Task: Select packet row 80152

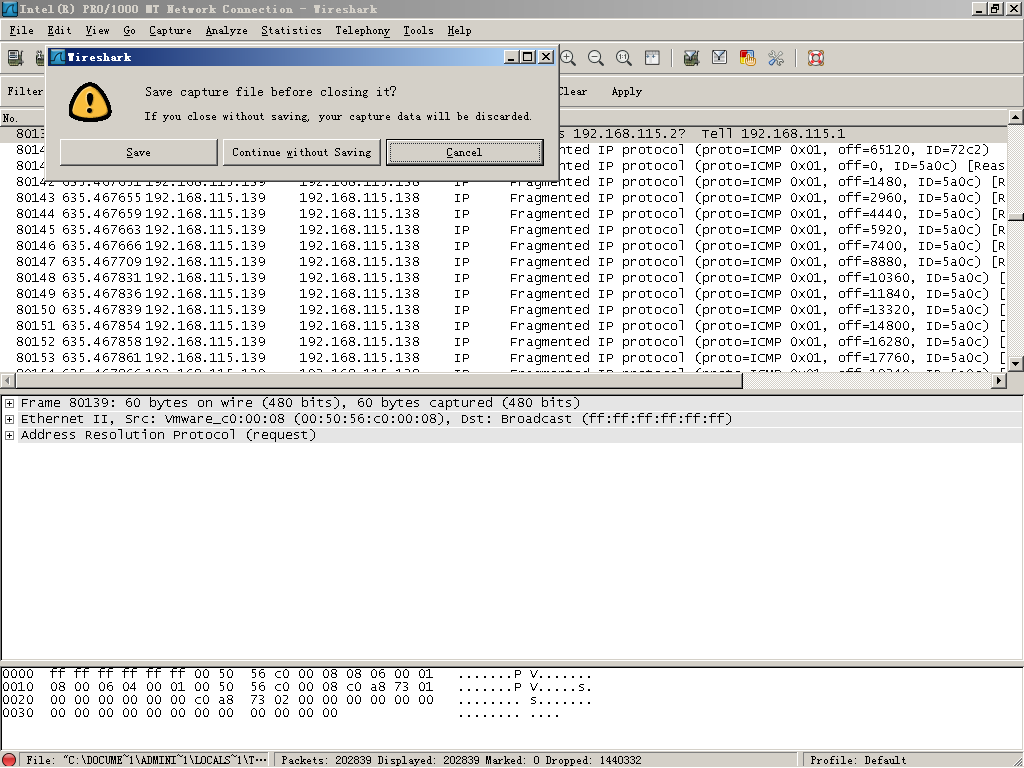Action: point(504,342)
